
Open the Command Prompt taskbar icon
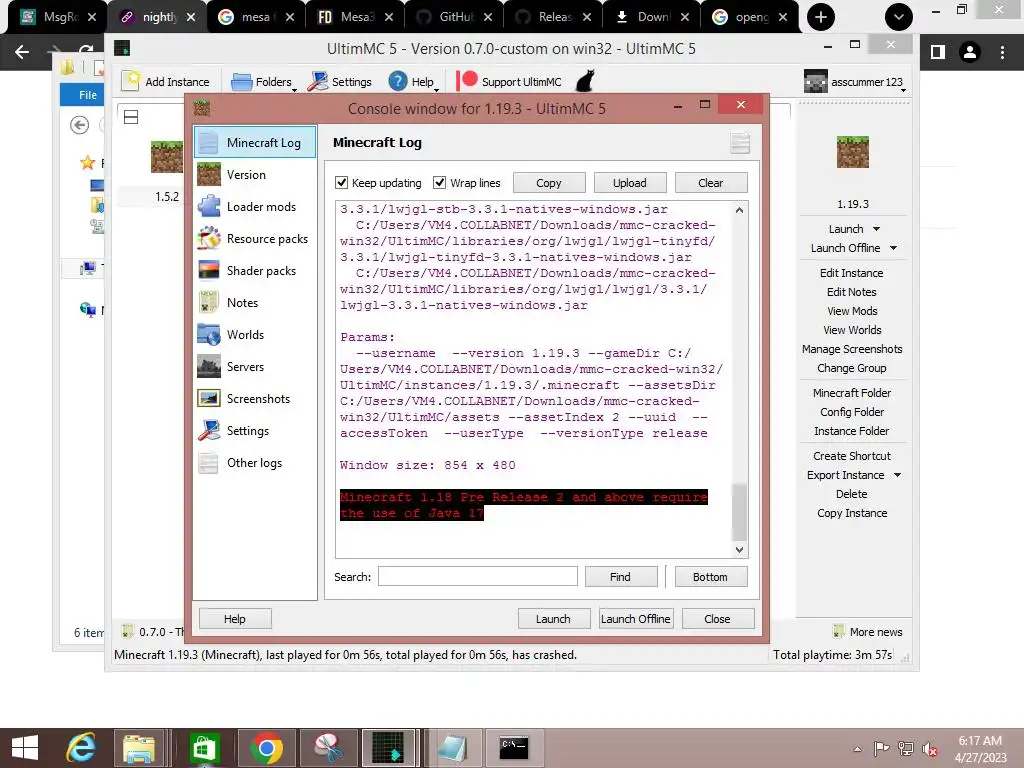514,748
